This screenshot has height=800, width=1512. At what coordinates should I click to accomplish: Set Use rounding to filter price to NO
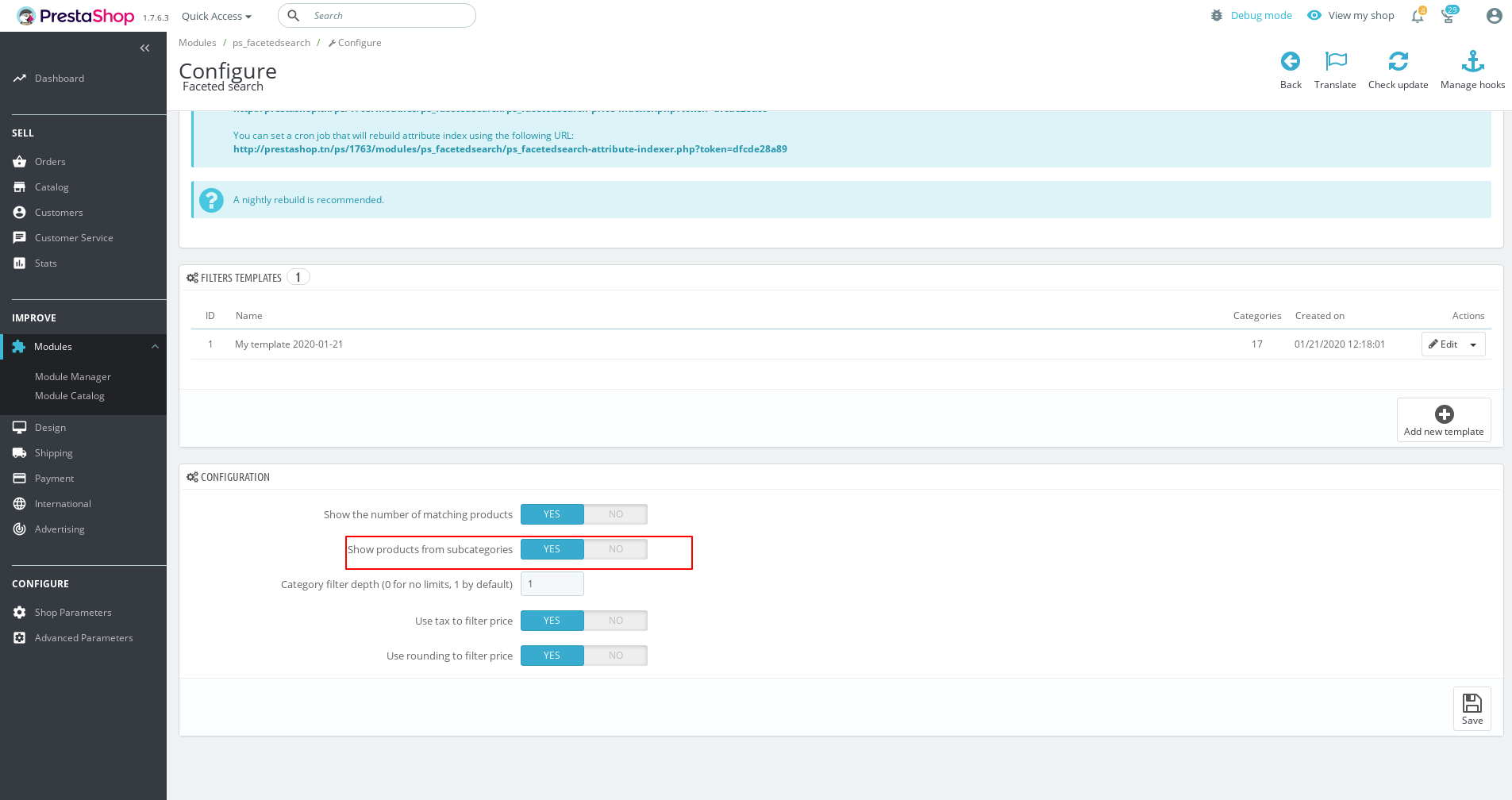click(x=616, y=656)
